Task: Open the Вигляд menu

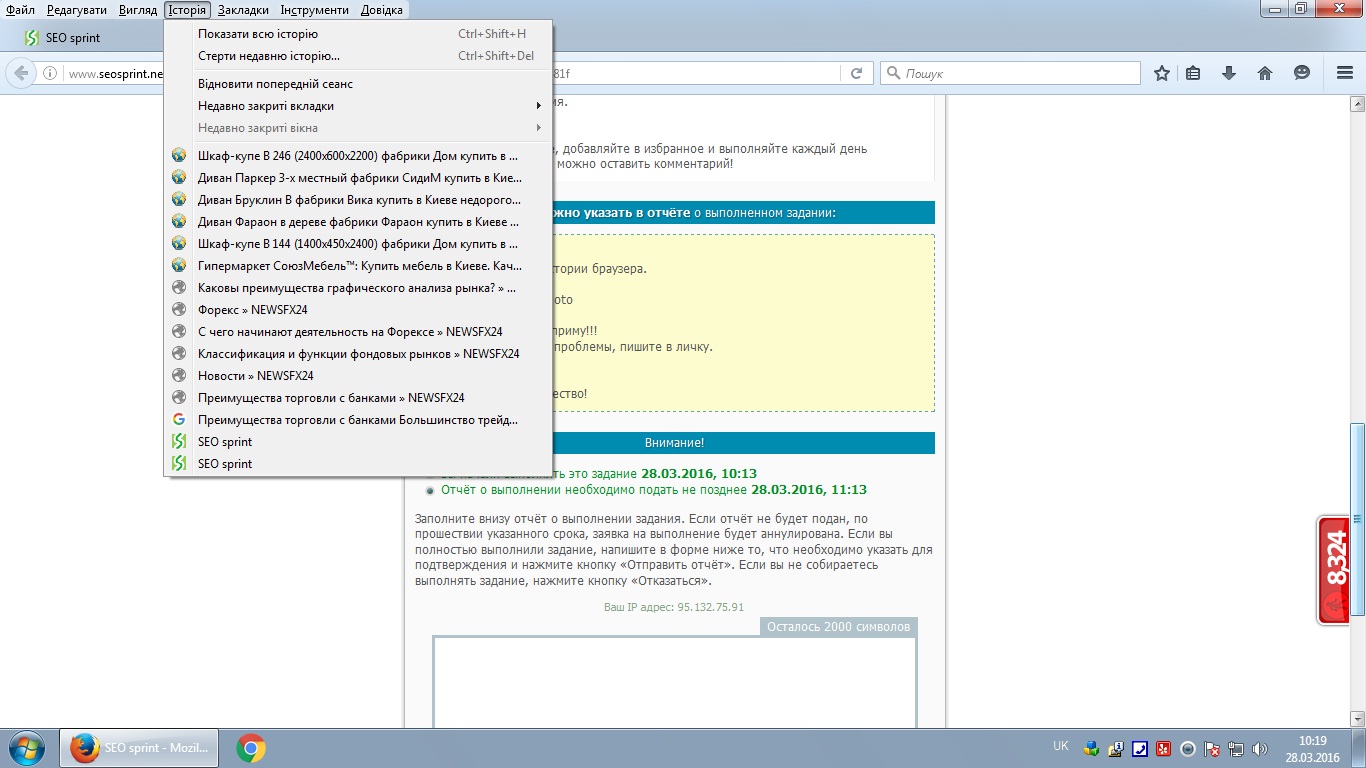Action: [x=138, y=10]
